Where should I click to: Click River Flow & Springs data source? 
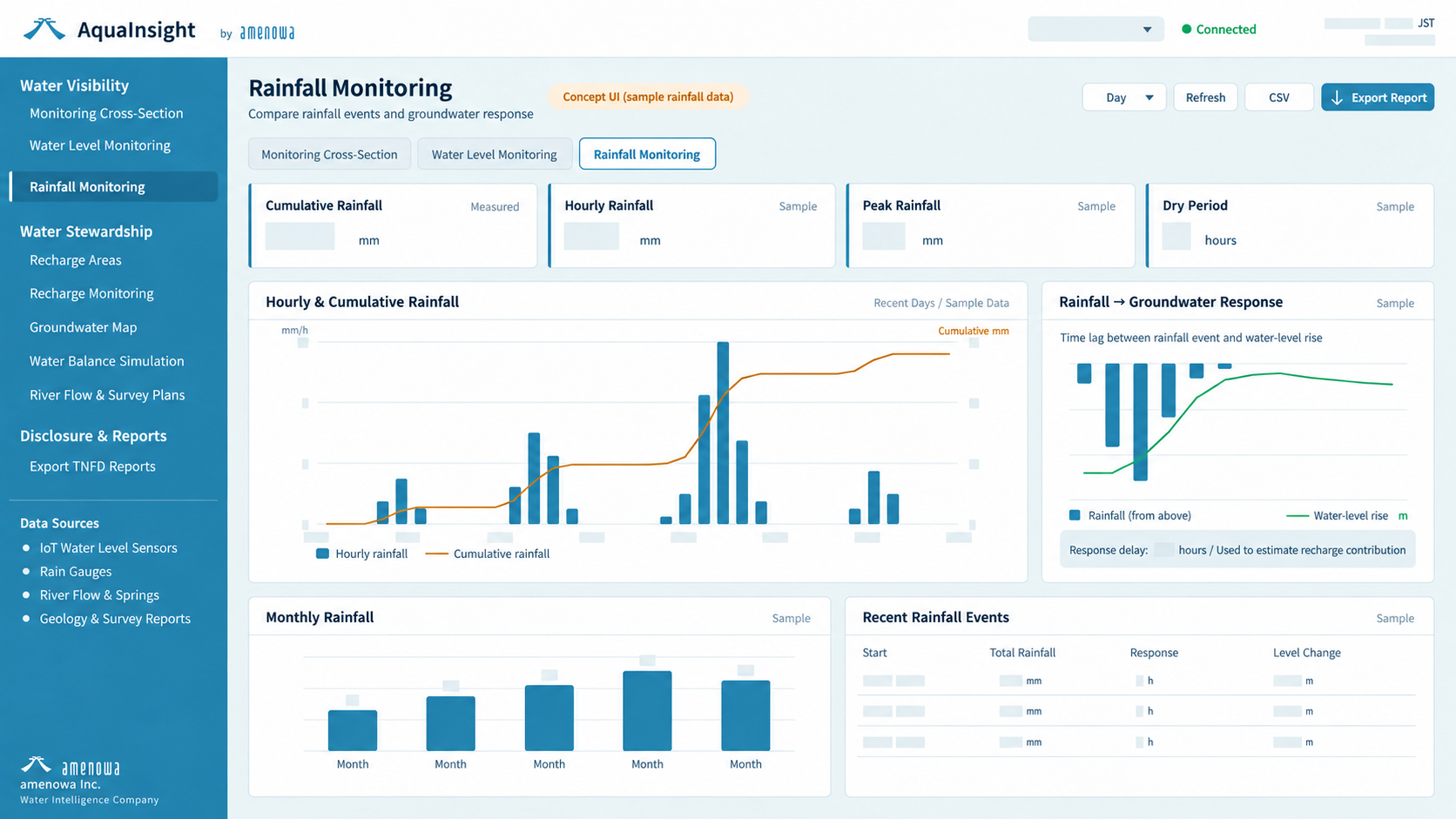[x=99, y=595]
